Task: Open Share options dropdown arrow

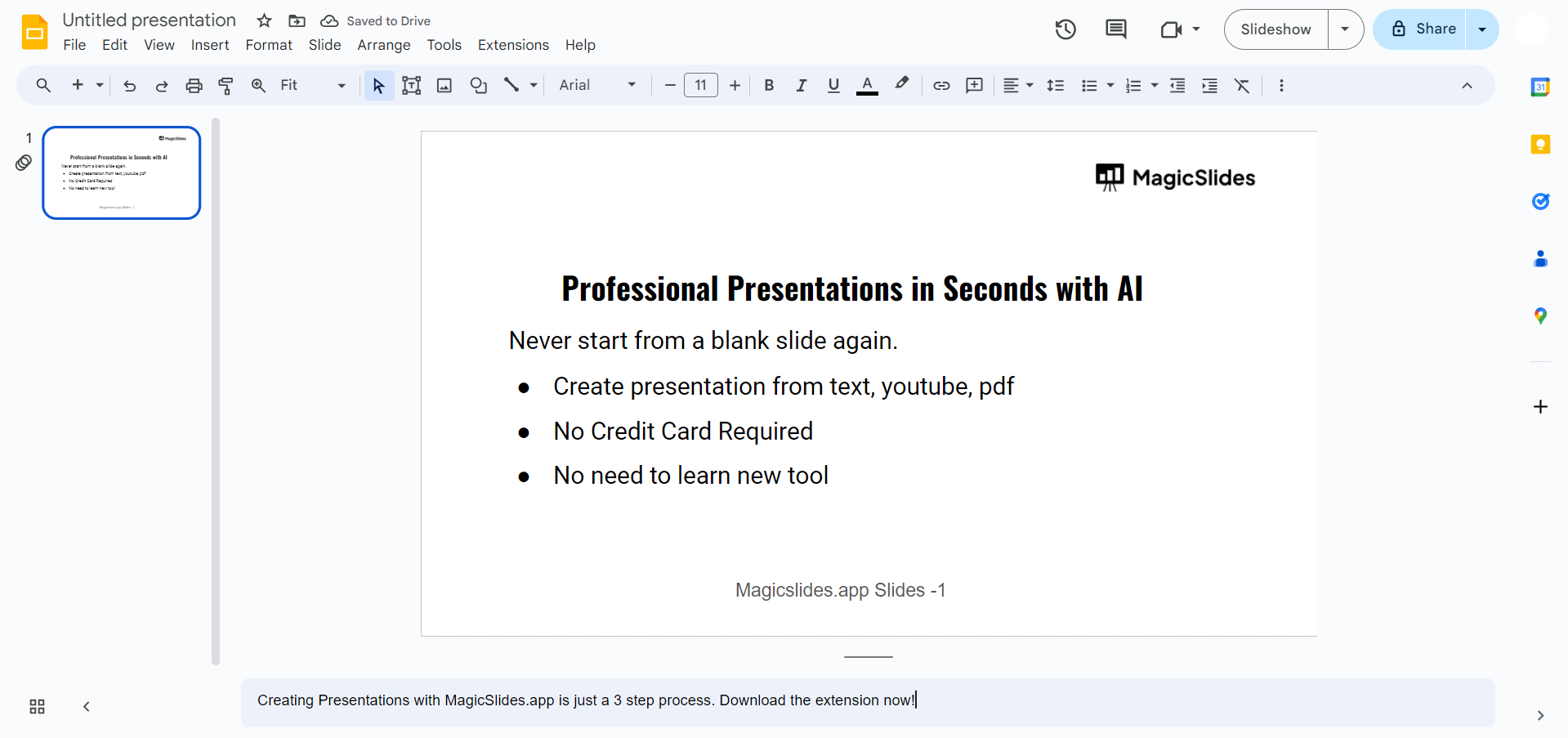Action: [1482, 29]
